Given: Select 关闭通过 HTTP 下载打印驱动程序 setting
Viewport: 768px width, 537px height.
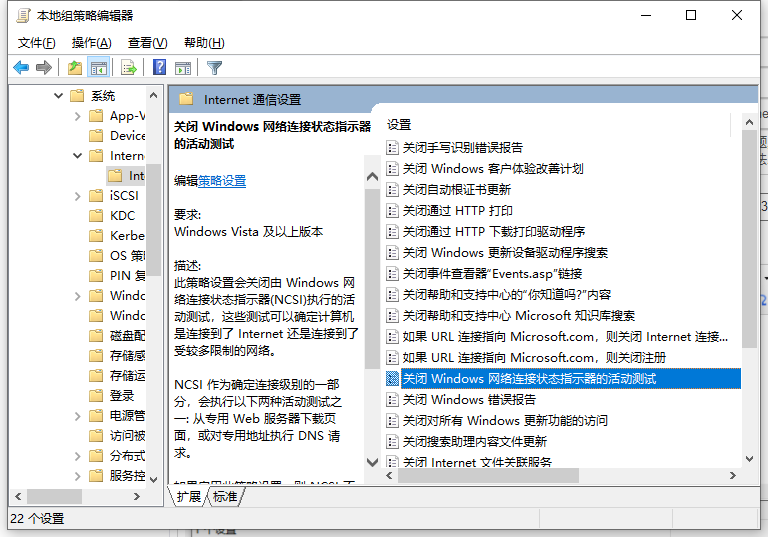Looking at the screenshot, I should point(494,232).
